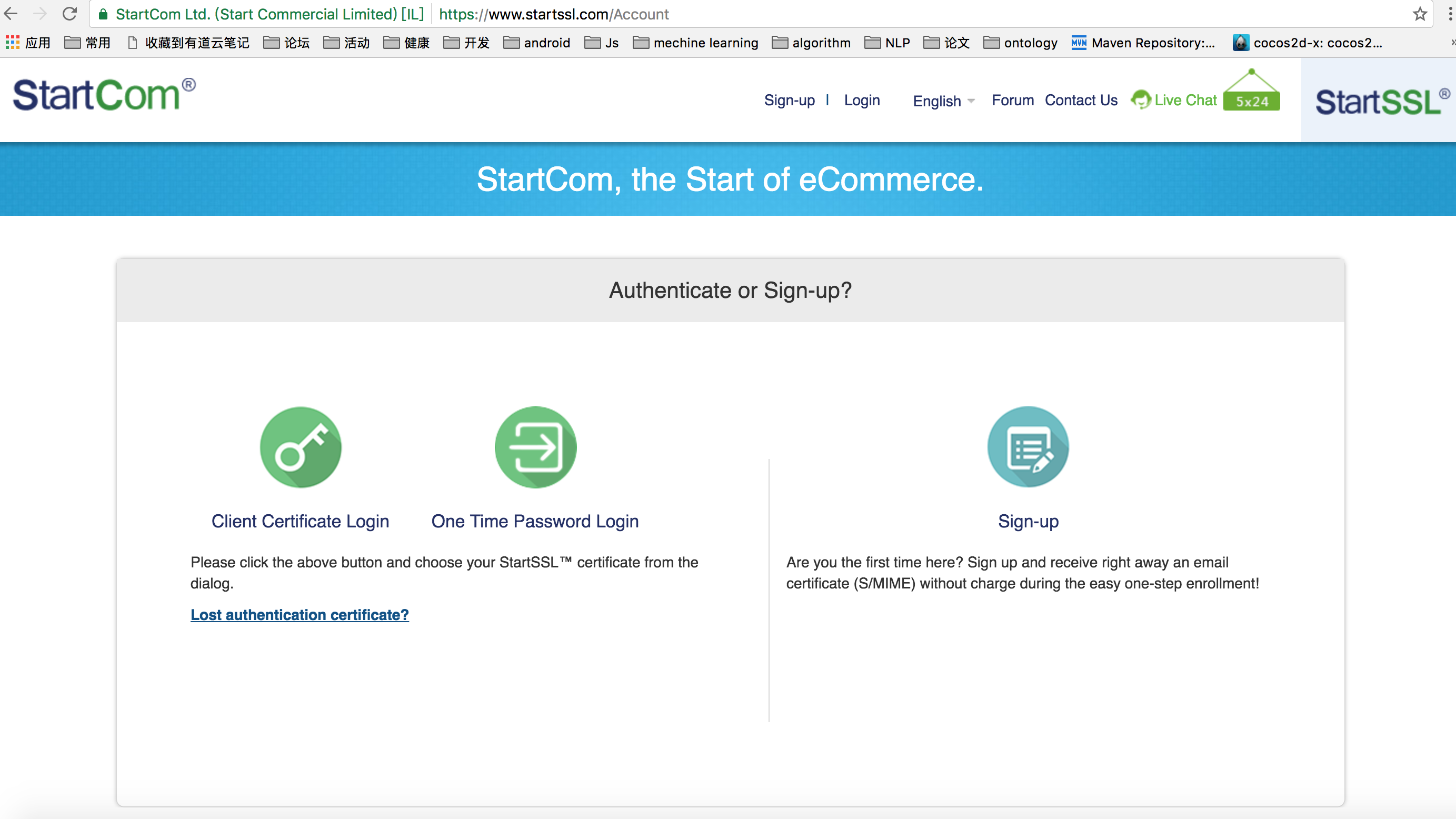Click the One Time Password arrow icon
Image resolution: width=1456 pixels, height=819 pixels.
point(535,447)
